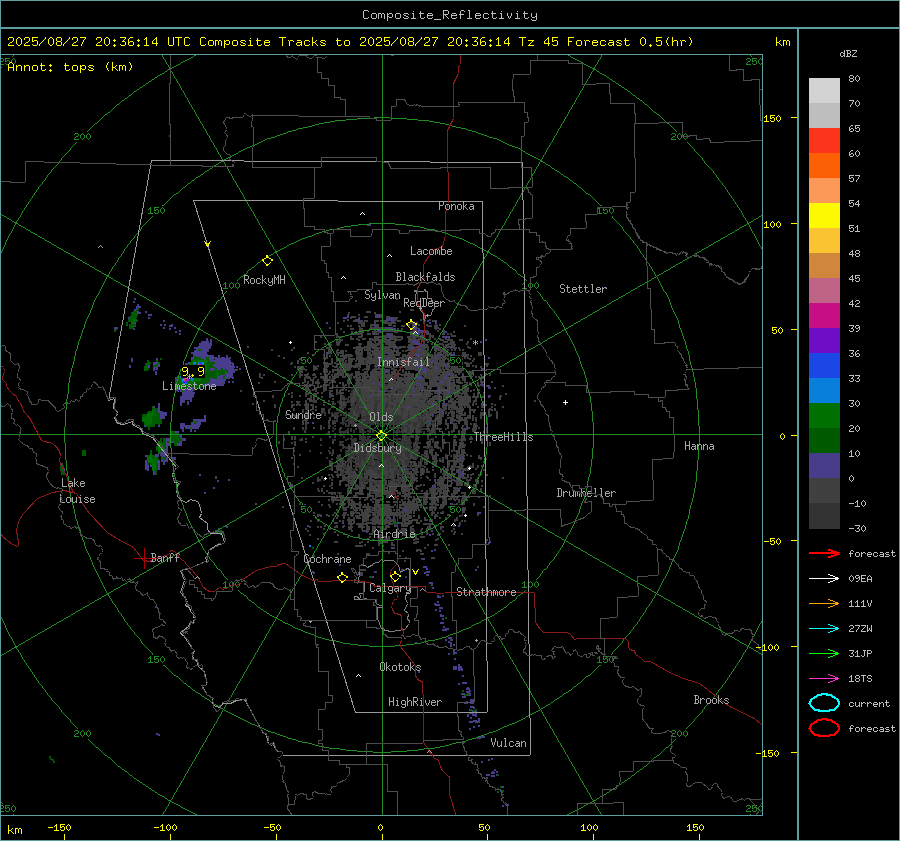Click the RockyMH location label
The height and width of the screenshot is (841, 900).
point(264,280)
